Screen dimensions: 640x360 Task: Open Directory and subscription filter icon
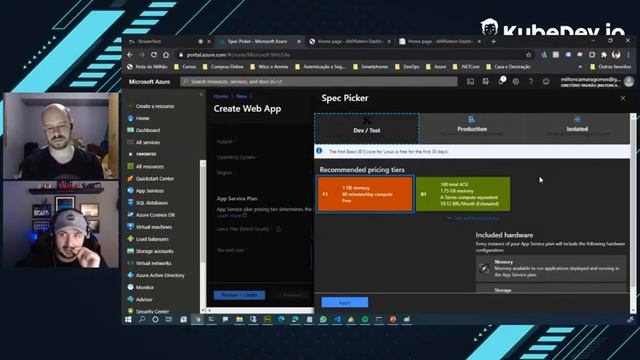pyautogui.click(x=485, y=82)
